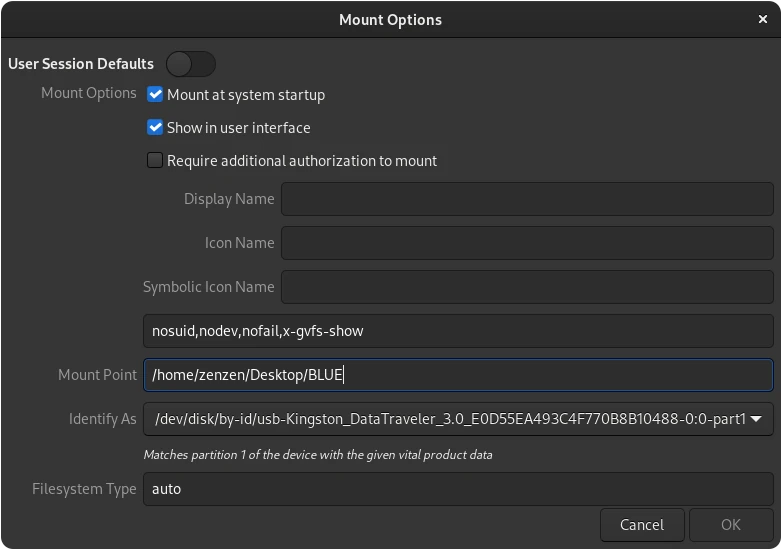Viewport: 782px width, 550px height.
Task: Click into the Symbolic Icon Name field
Action: click(x=527, y=287)
